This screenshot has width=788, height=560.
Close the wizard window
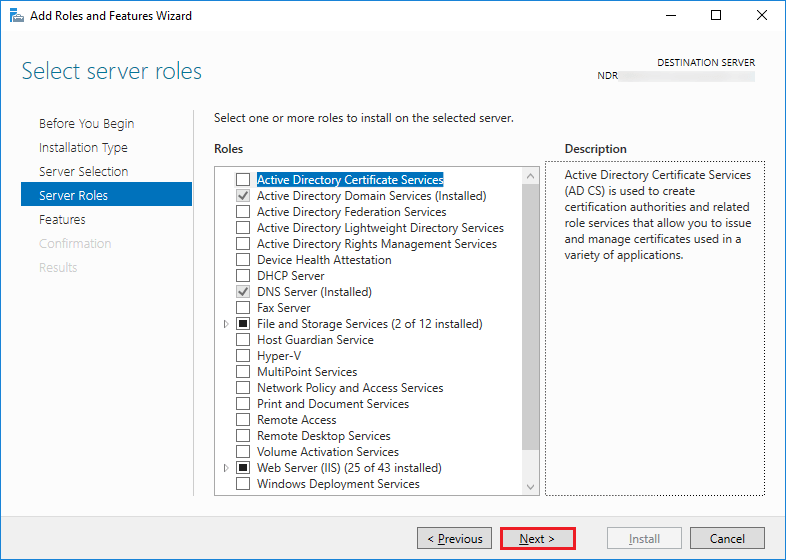[762, 16]
